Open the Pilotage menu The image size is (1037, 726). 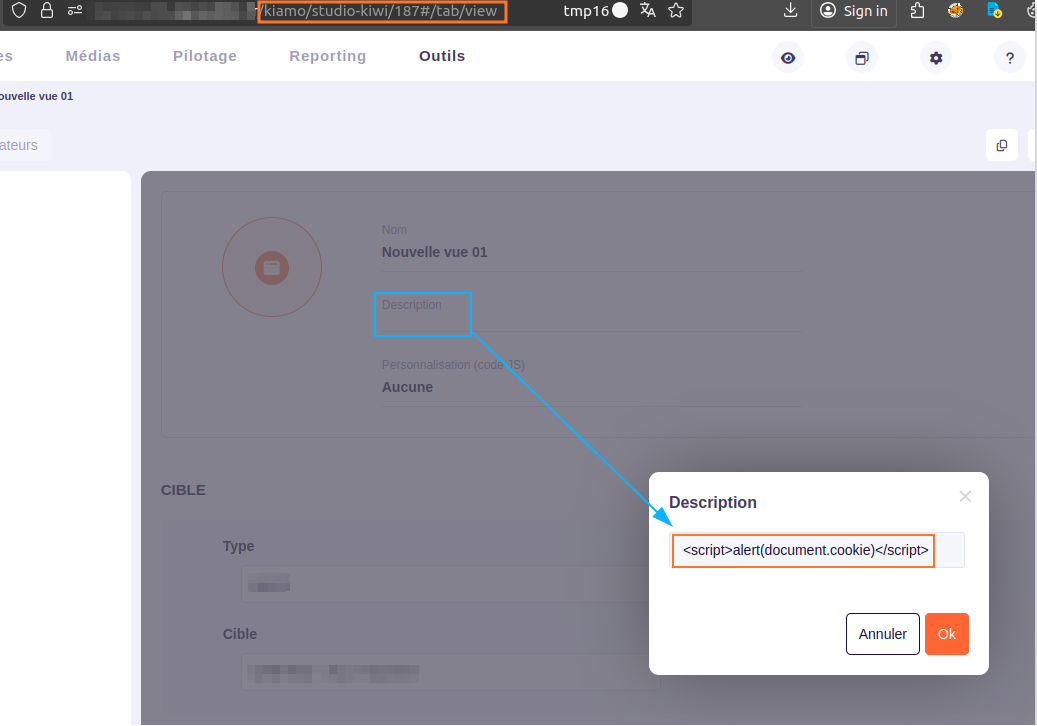tap(205, 56)
